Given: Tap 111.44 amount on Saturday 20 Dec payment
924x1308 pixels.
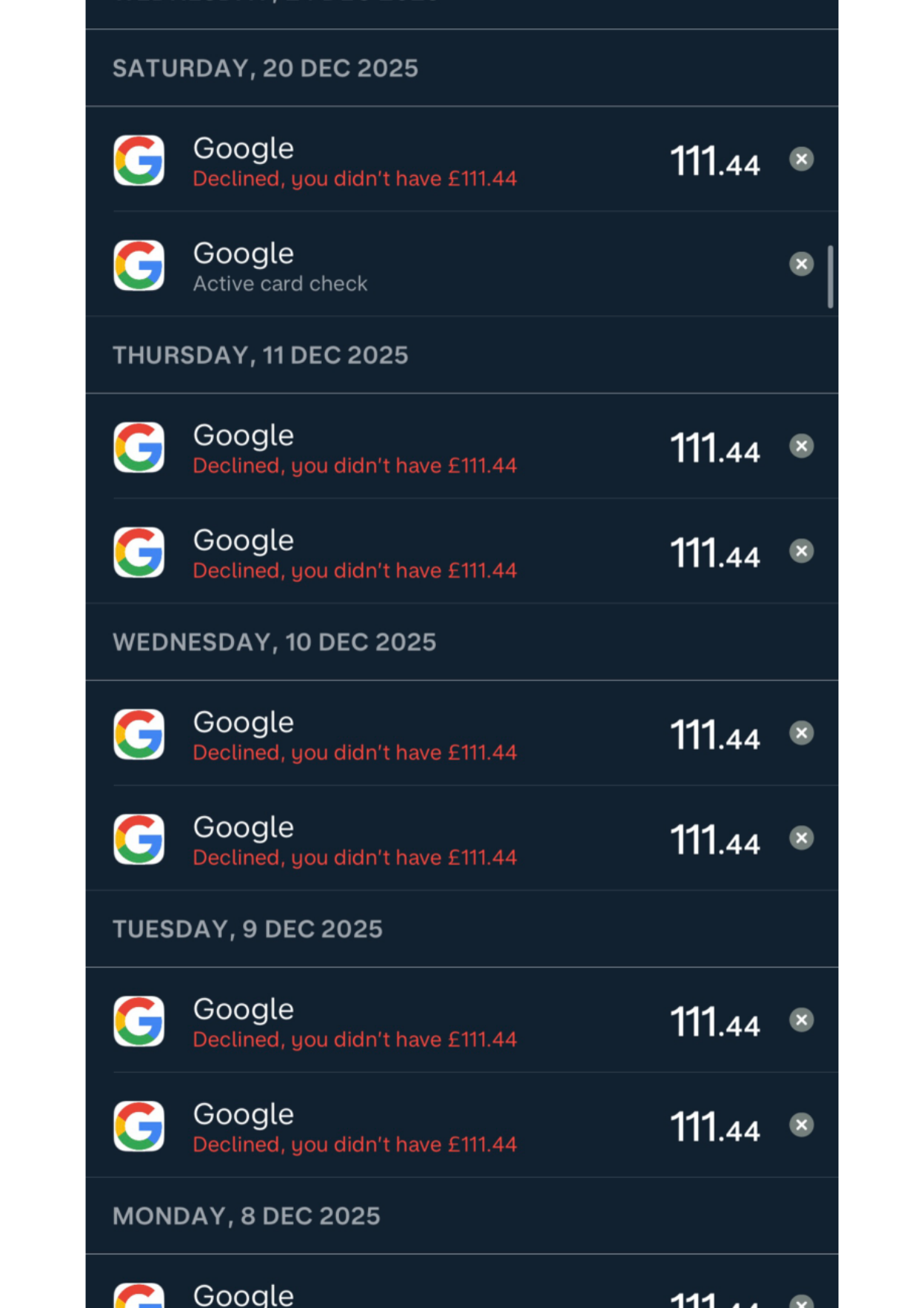Looking at the screenshot, I should (715, 162).
